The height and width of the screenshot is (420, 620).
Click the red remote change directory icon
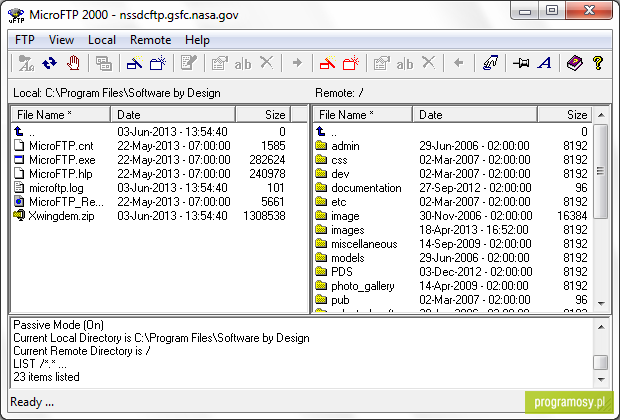[327, 63]
